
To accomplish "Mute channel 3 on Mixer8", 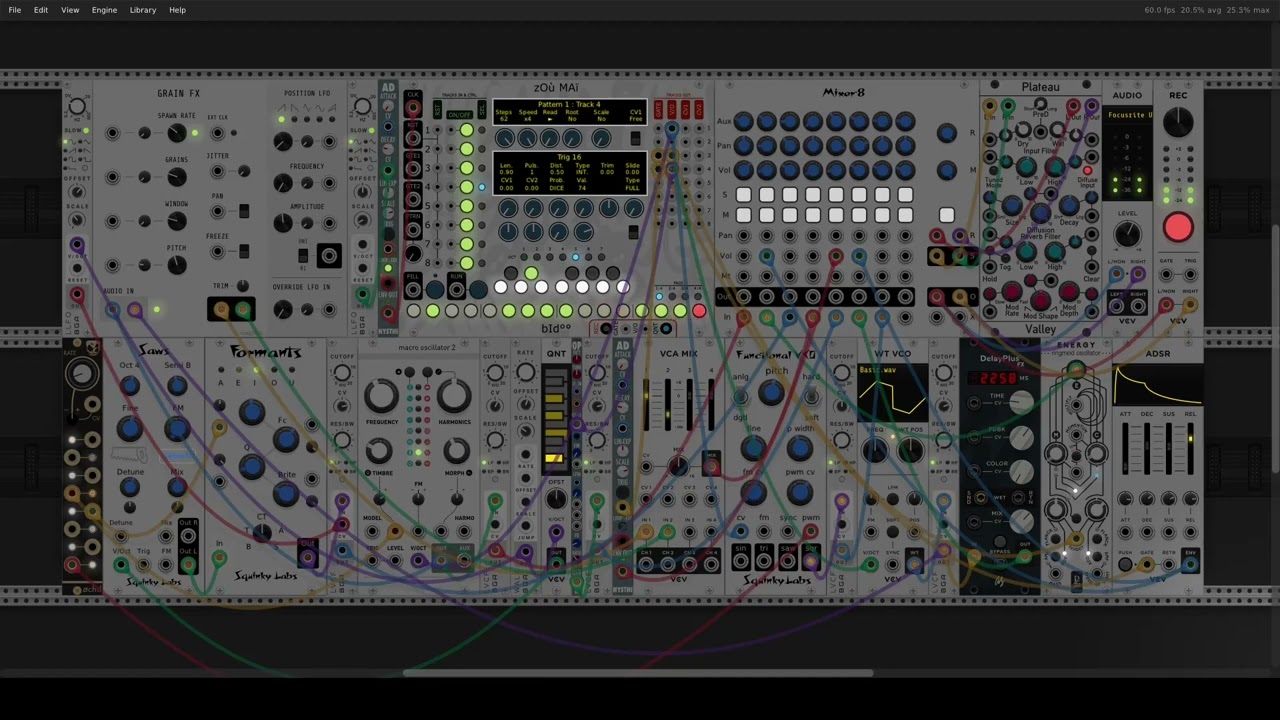I will click(x=790, y=215).
